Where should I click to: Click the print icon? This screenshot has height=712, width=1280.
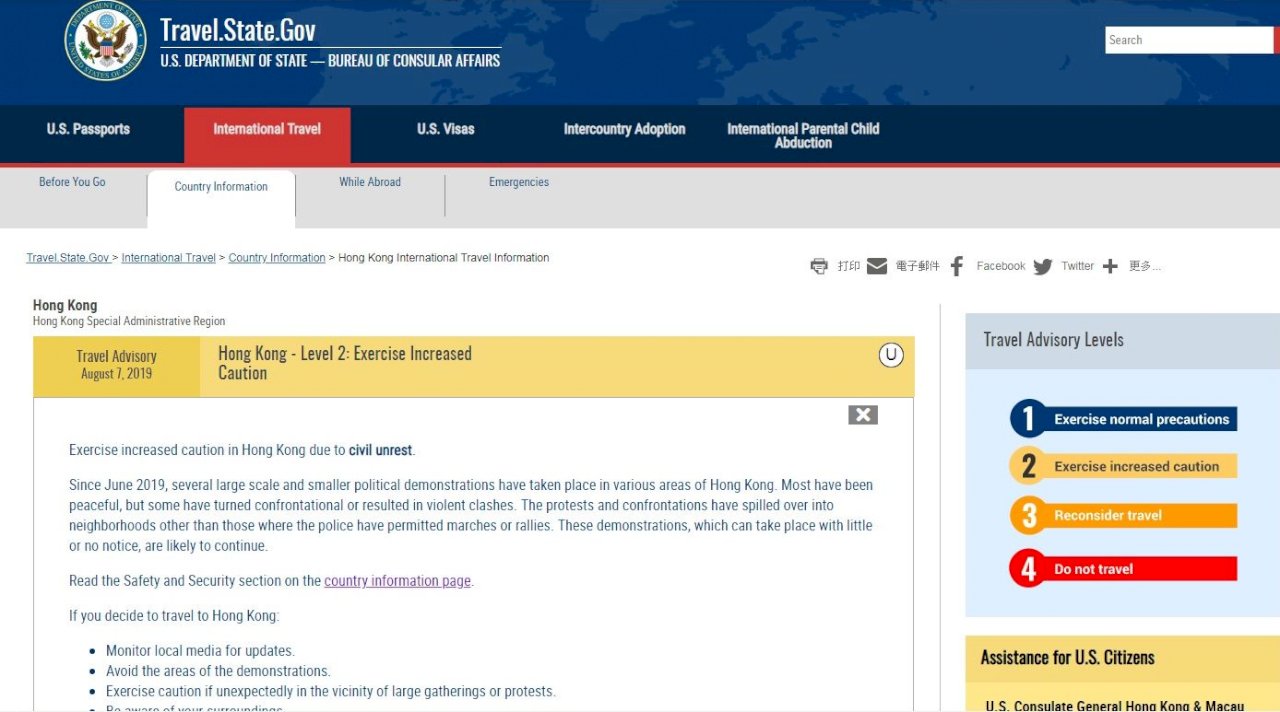(819, 266)
